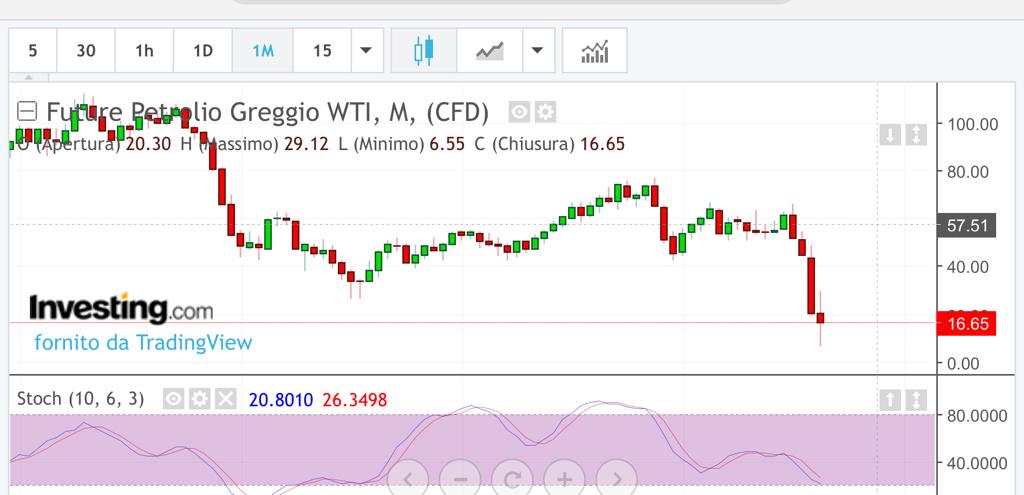
Task: Switch to the 1h timeframe
Action: click(x=144, y=50)
